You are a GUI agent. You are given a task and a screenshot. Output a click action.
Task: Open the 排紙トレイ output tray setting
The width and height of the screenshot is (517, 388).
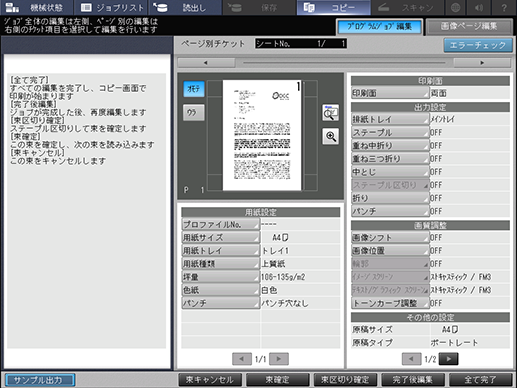coord(390,119)
